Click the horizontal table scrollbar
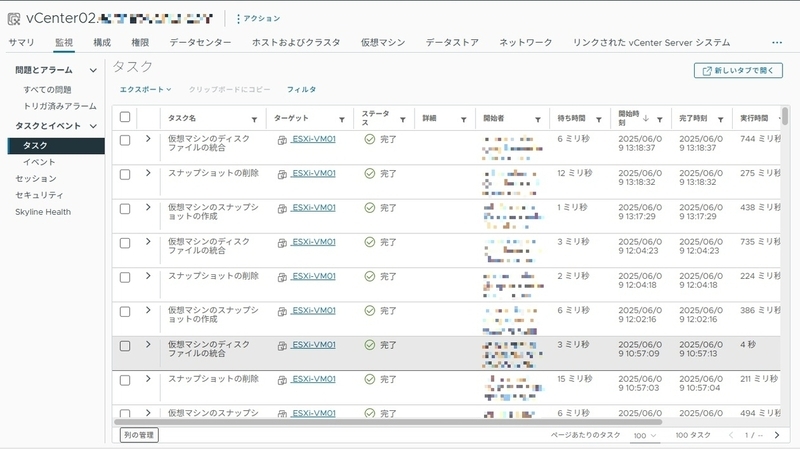The height and width of the screenshot is (449, 800). pyautogui.click(x=388, y=422)
